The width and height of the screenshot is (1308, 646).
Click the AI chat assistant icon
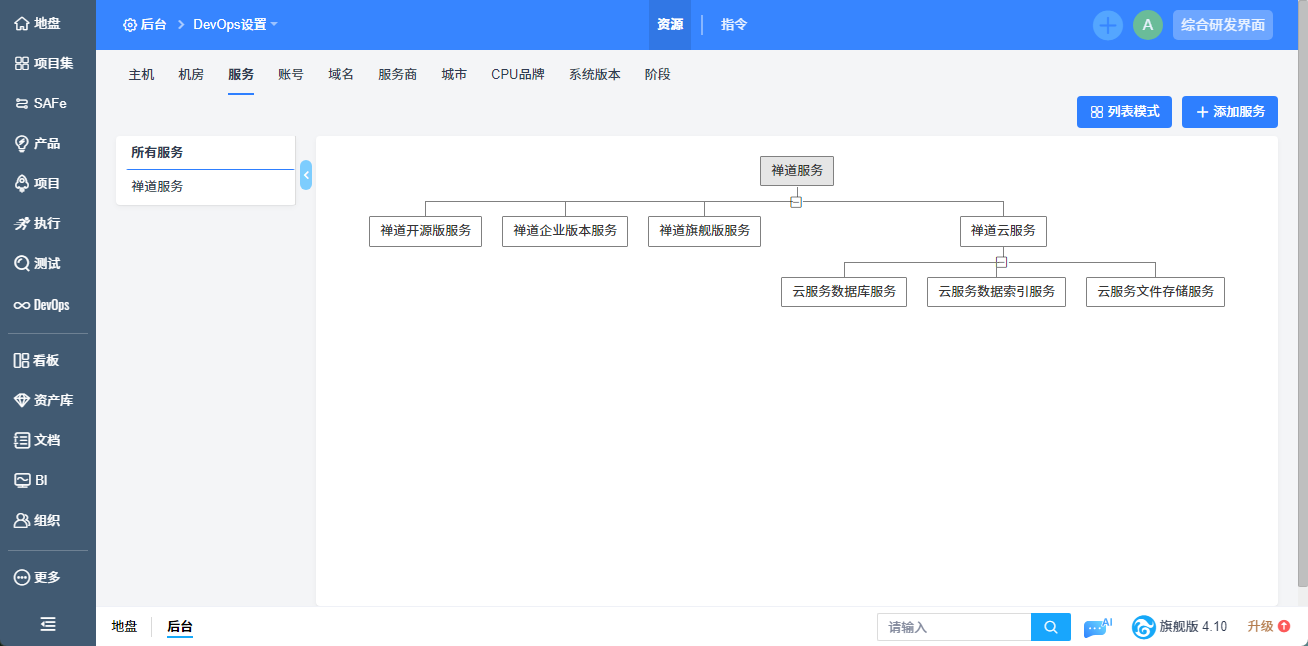1097,627
